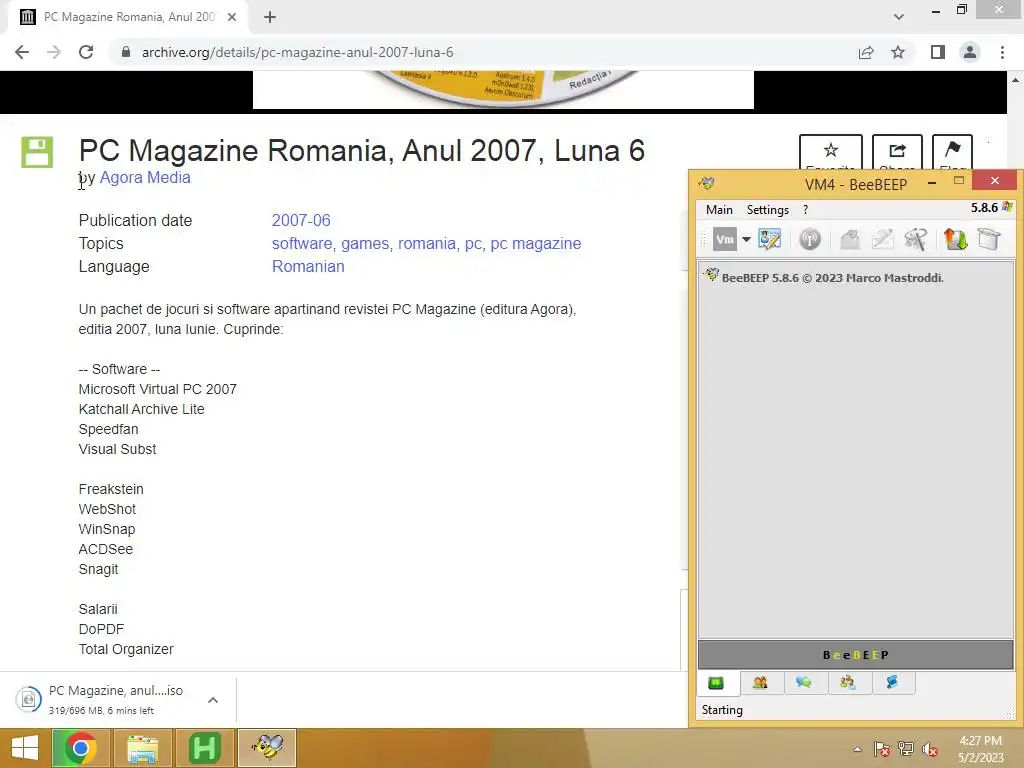Click the Vm user avatar in BeeBEEP toolbar
Viewport: 1024px width, 768px height.
[x=724, y=240]
